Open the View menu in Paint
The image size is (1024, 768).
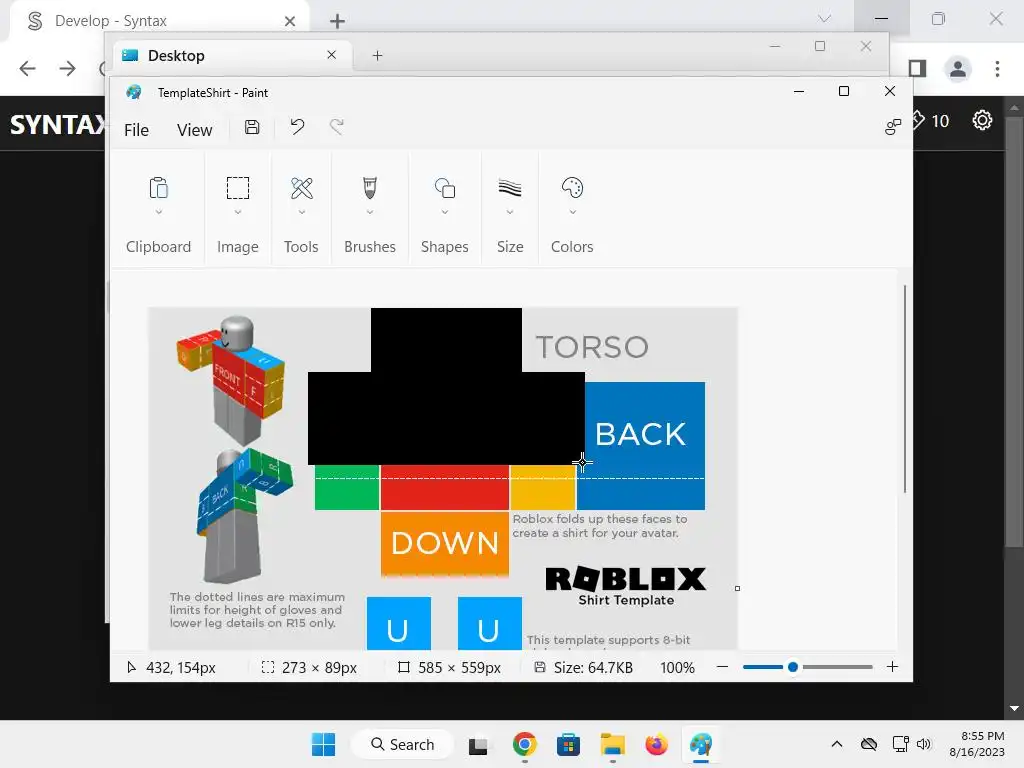coord(195,130)
